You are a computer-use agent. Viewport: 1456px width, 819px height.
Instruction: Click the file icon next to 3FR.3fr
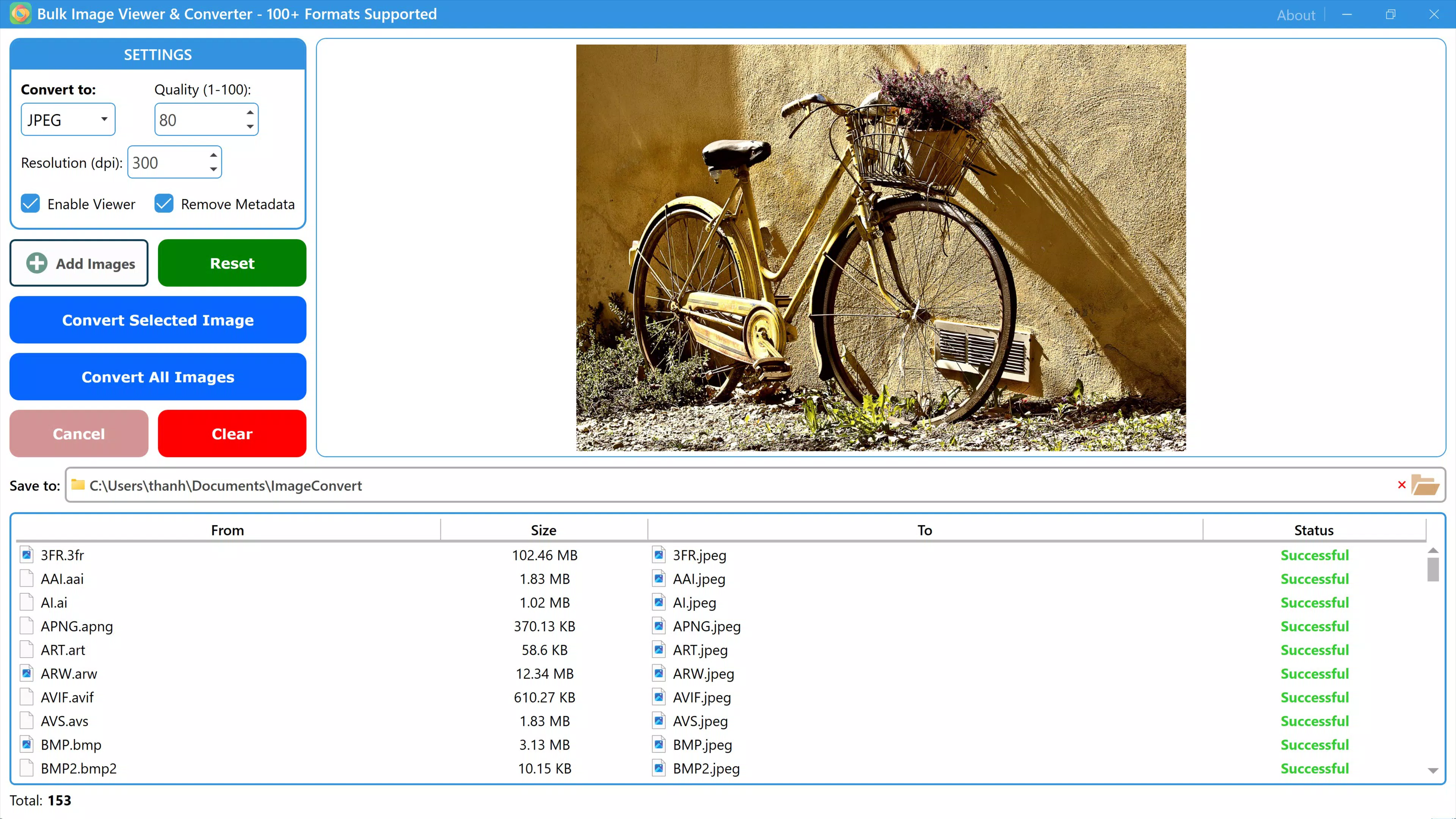coord(27,554)
